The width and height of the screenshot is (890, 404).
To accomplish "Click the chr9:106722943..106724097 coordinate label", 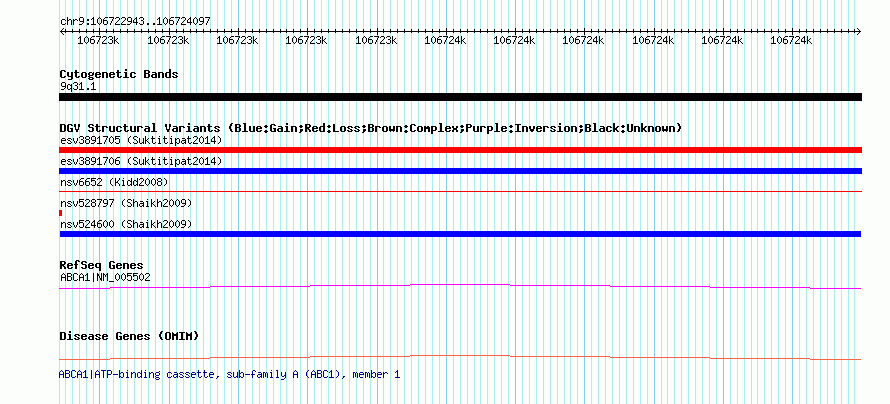I will coord(135,21).
